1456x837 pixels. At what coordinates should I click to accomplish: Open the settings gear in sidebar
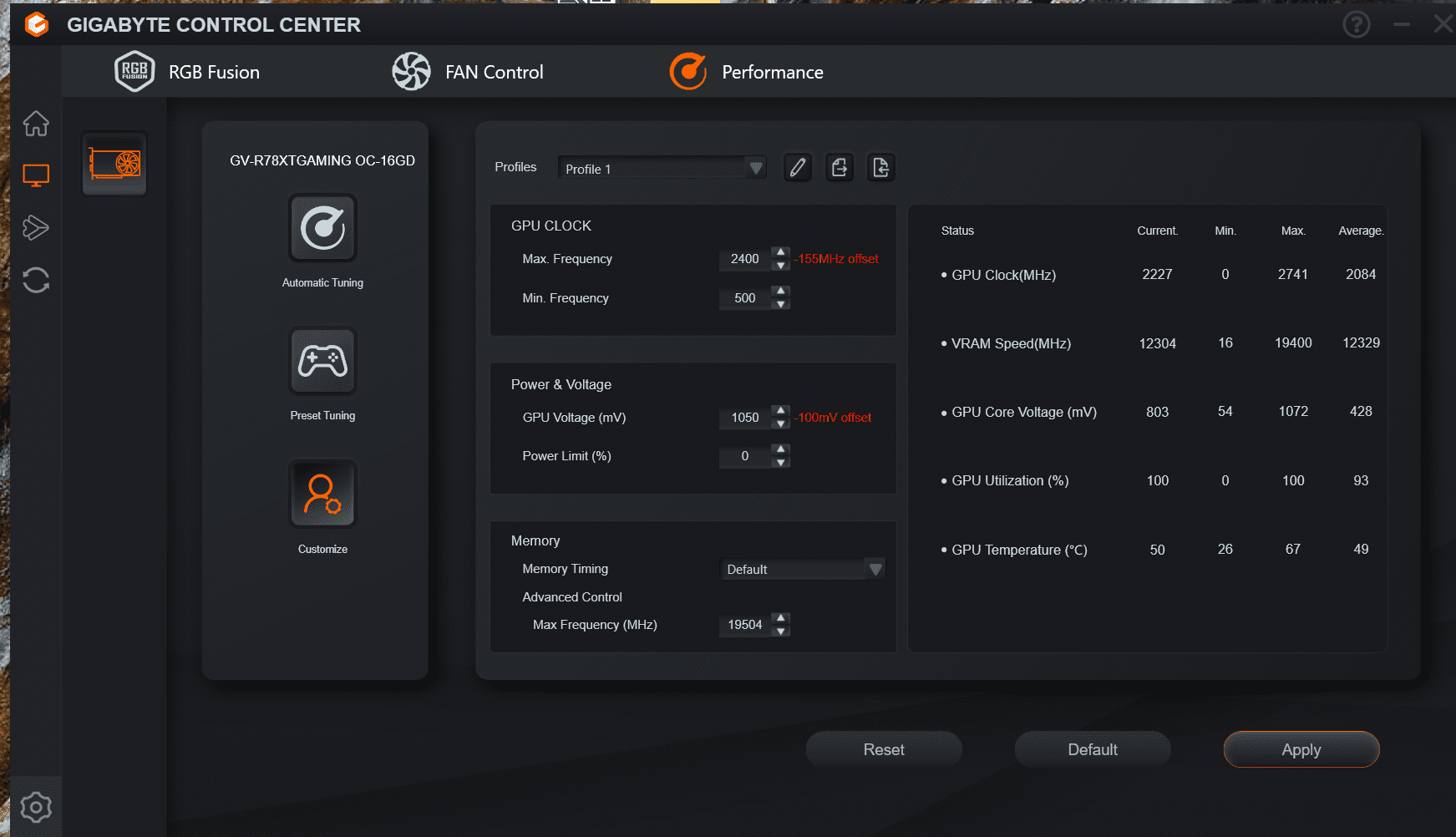click(36, 807)
